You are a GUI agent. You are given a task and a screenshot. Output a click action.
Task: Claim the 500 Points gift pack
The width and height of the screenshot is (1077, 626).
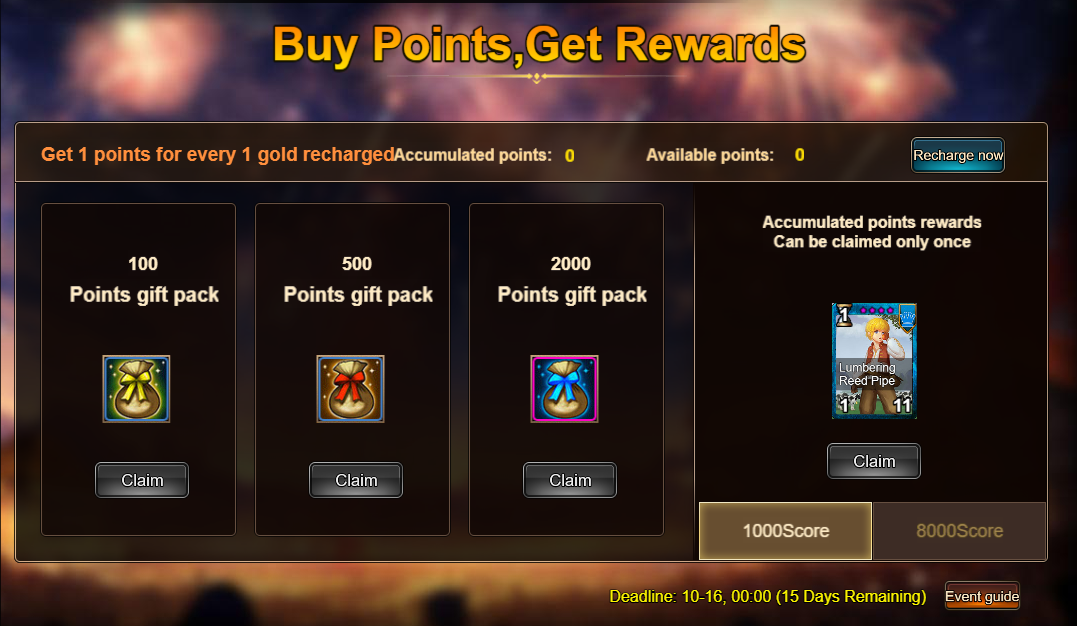click(x=356, y=480)
